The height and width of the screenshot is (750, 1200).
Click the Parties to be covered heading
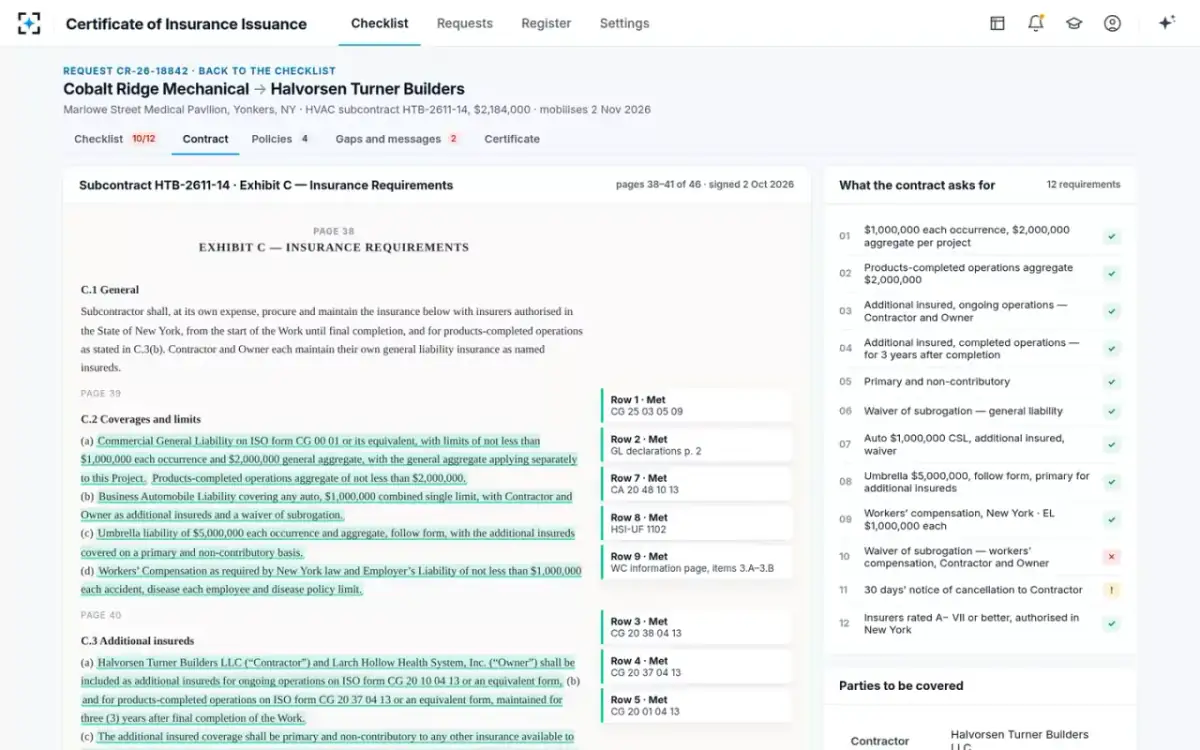[901, 686]
